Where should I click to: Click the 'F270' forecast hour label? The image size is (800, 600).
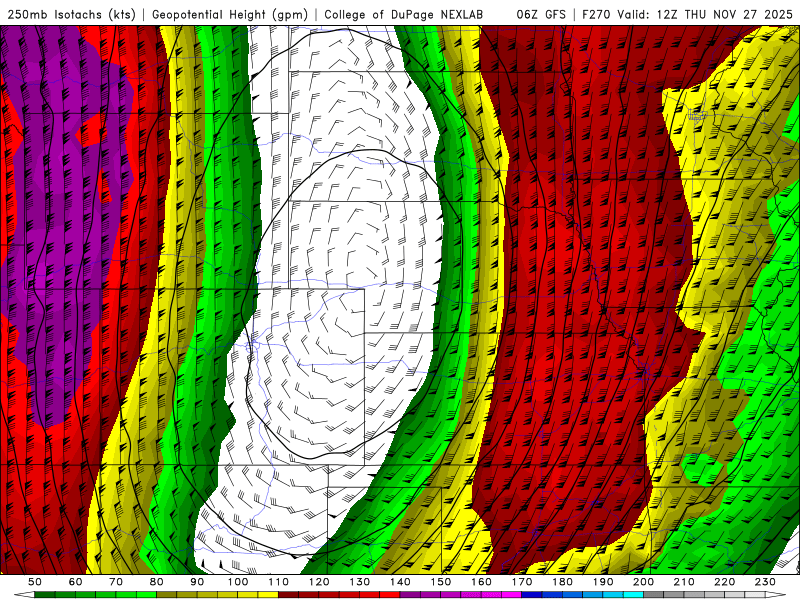point(596,14)
